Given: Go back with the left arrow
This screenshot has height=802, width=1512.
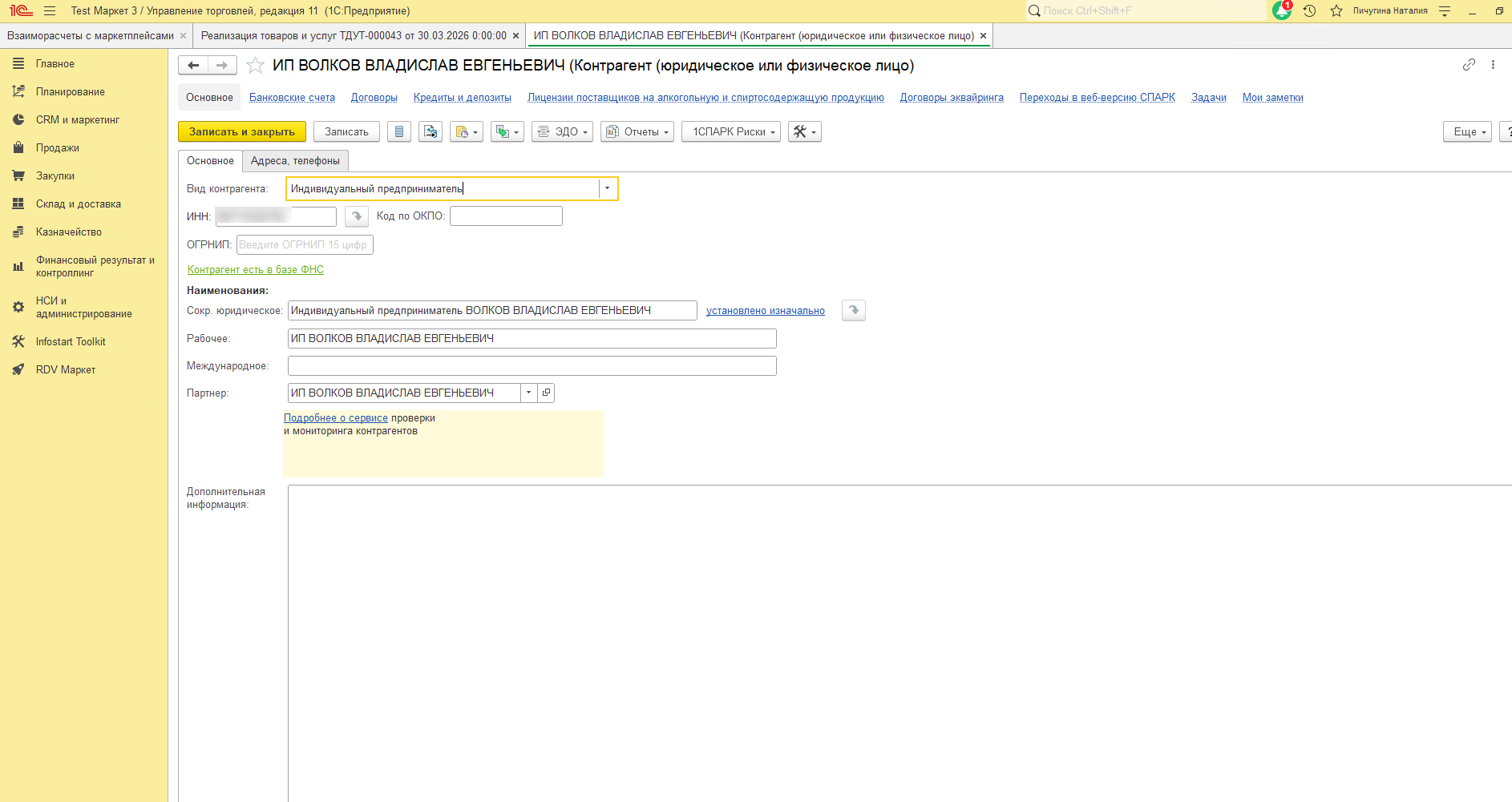Looking at the screenshot, I should coord(193,66).
